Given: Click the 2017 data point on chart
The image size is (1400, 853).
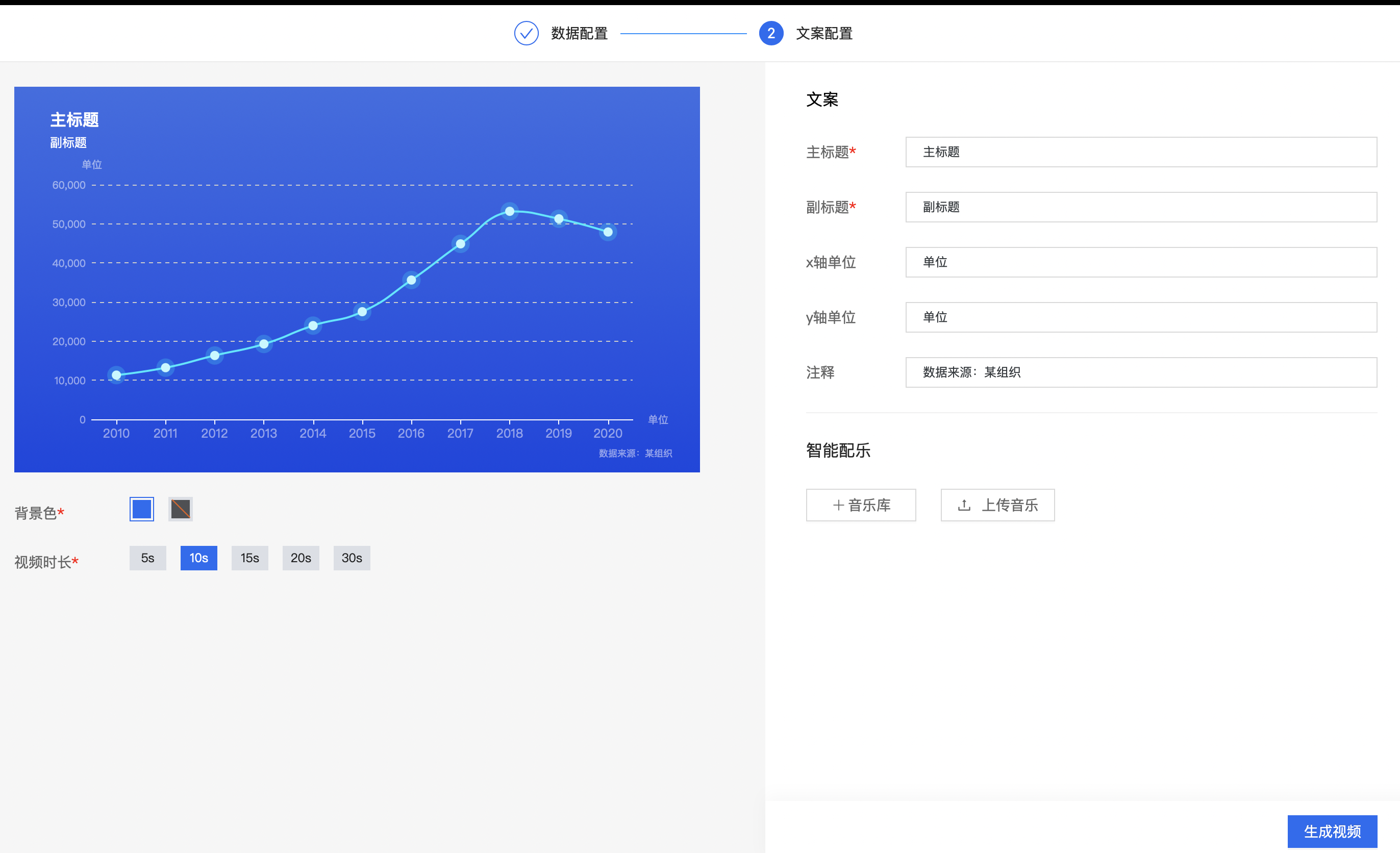Looking at the screenshot, I should click(x=460, y=244).
